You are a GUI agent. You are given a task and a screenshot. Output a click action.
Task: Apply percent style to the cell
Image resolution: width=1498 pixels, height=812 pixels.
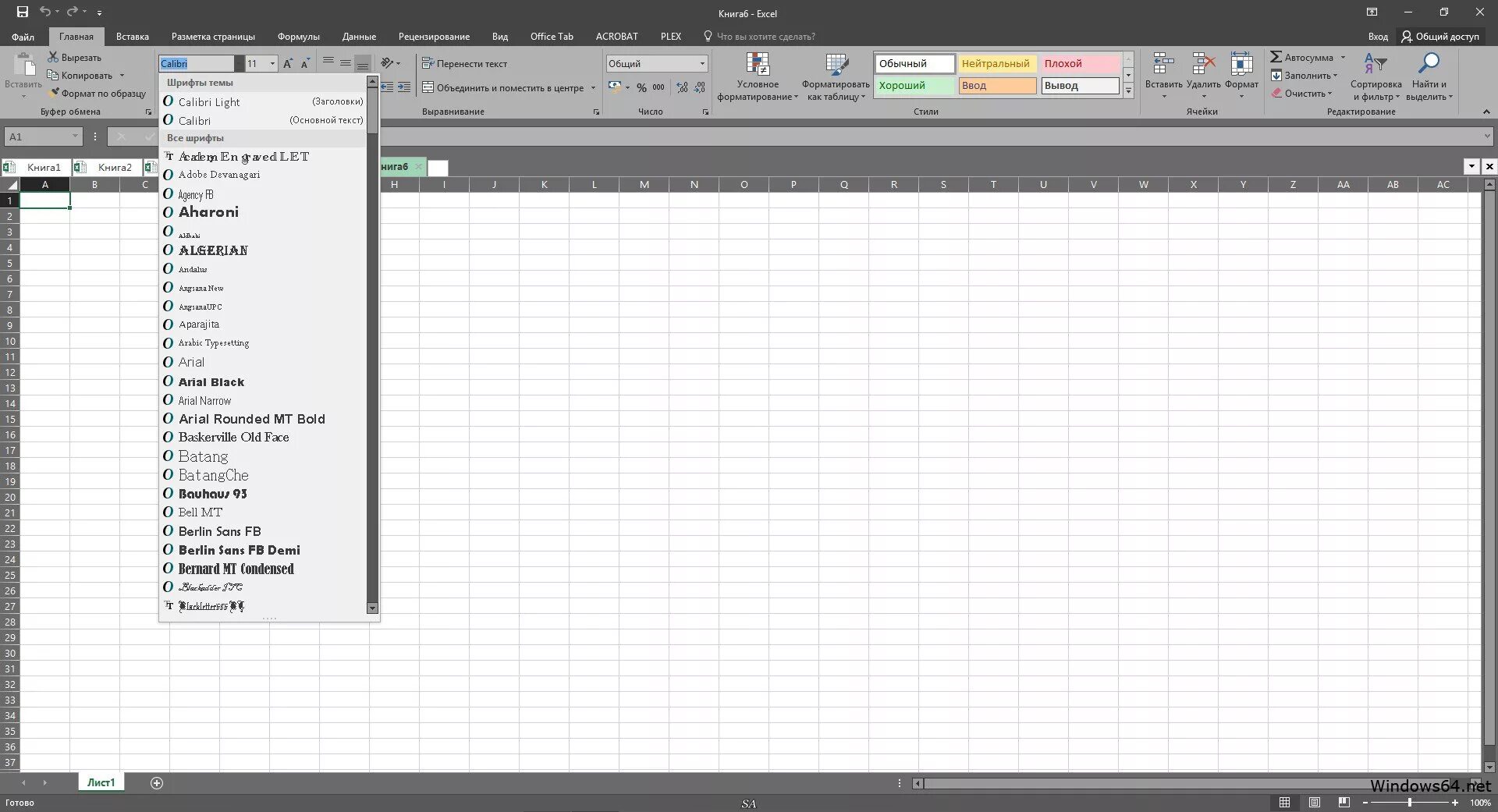click(641, 87)
